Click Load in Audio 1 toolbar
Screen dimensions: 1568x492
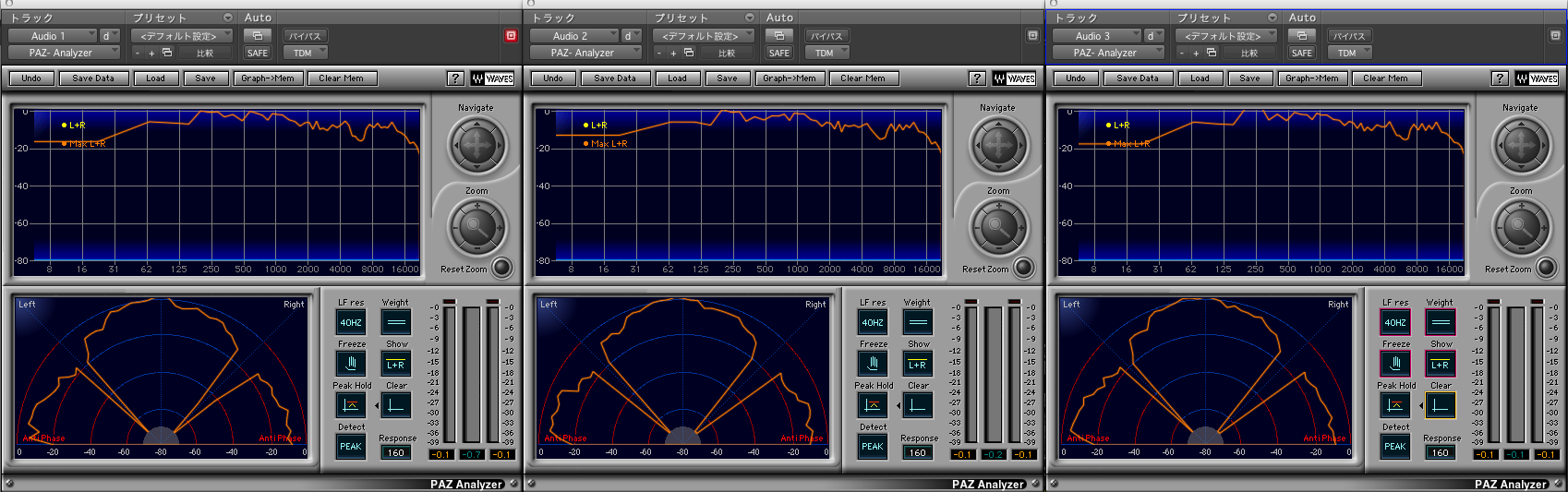(x=155, y=78)
